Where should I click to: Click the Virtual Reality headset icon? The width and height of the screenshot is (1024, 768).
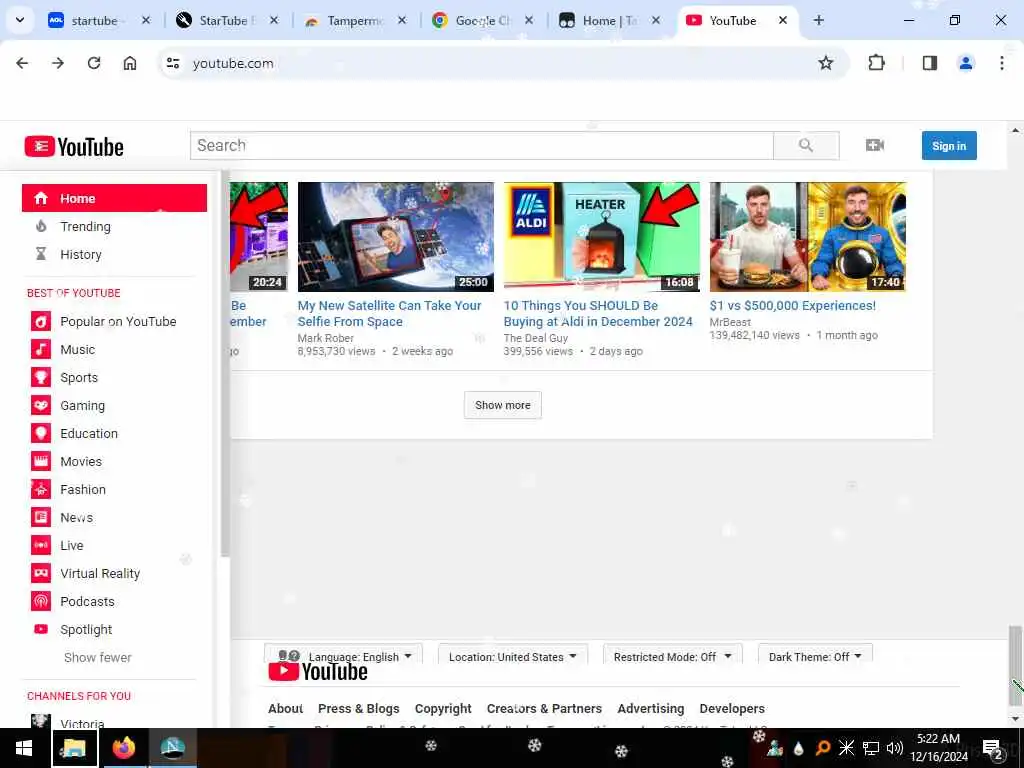tap(40, 573)
